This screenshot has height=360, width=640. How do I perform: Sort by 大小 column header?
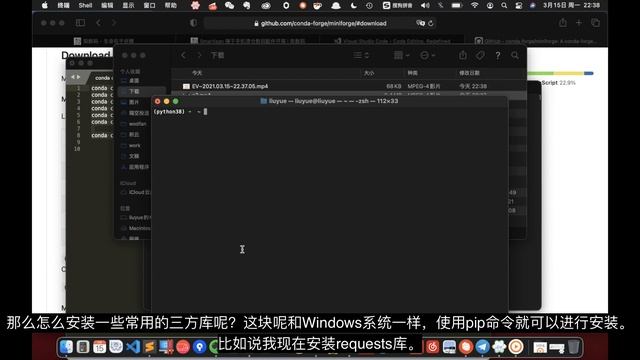coord(369,73)
